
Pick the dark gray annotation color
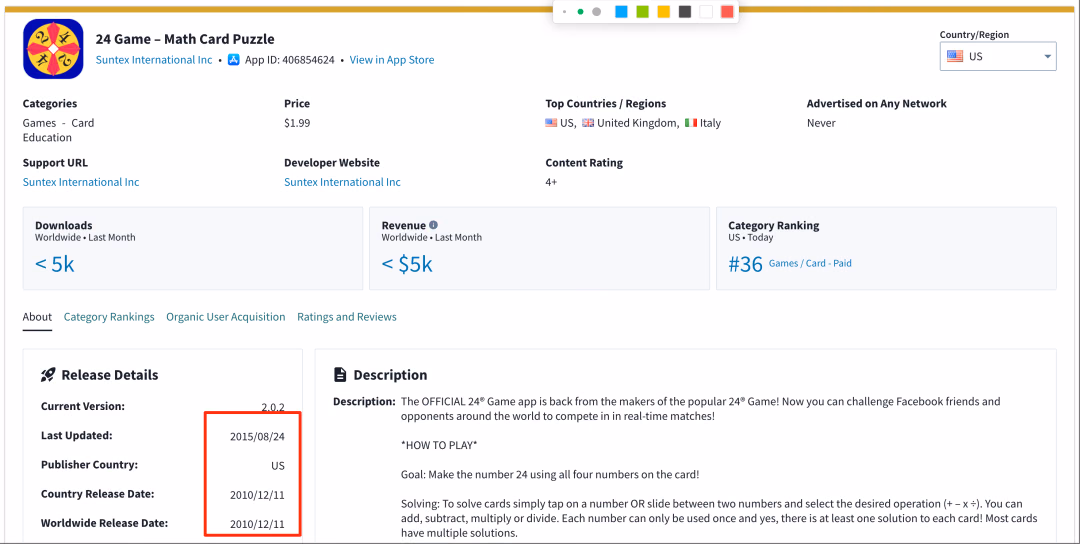685,12
